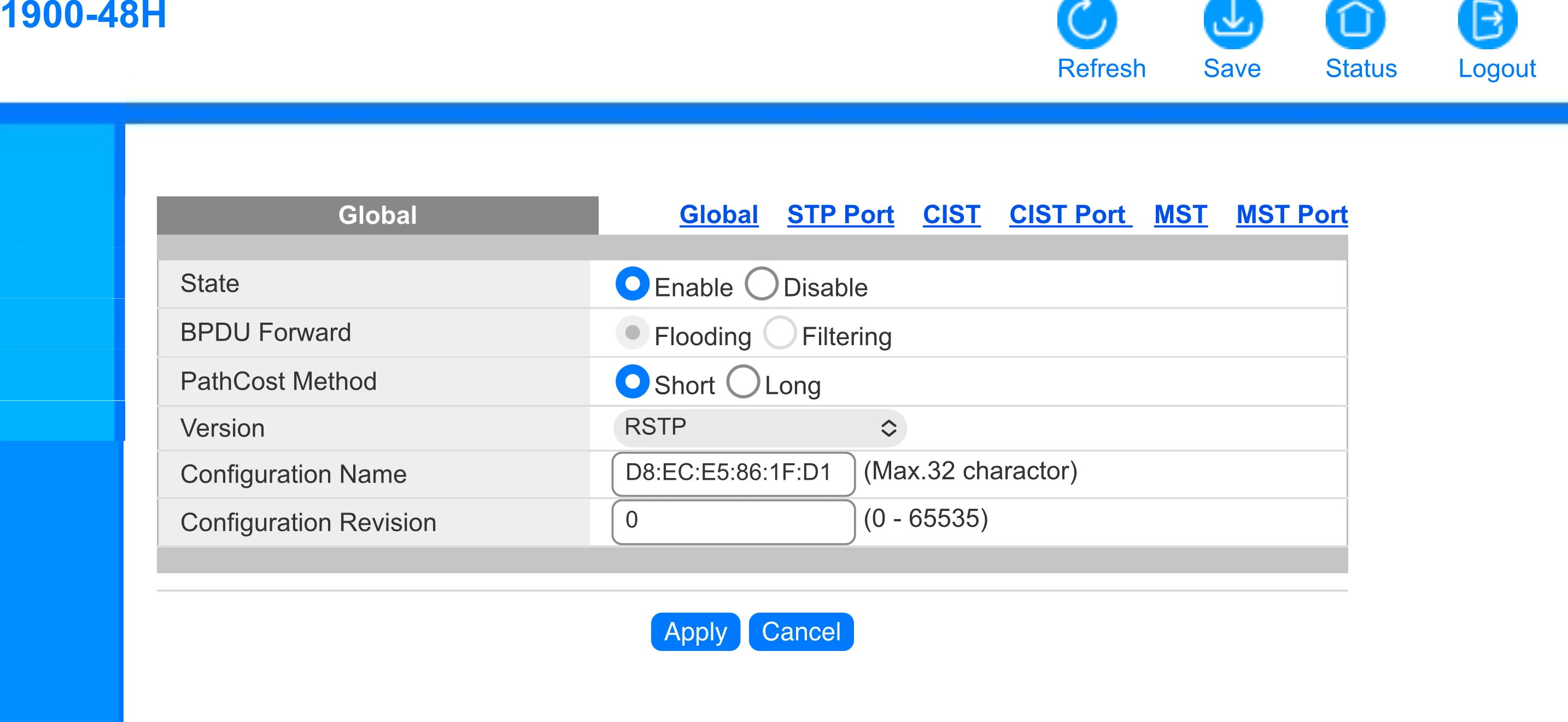Click the Apply button
Viewport: 1568px width, 722px height.
695,631
